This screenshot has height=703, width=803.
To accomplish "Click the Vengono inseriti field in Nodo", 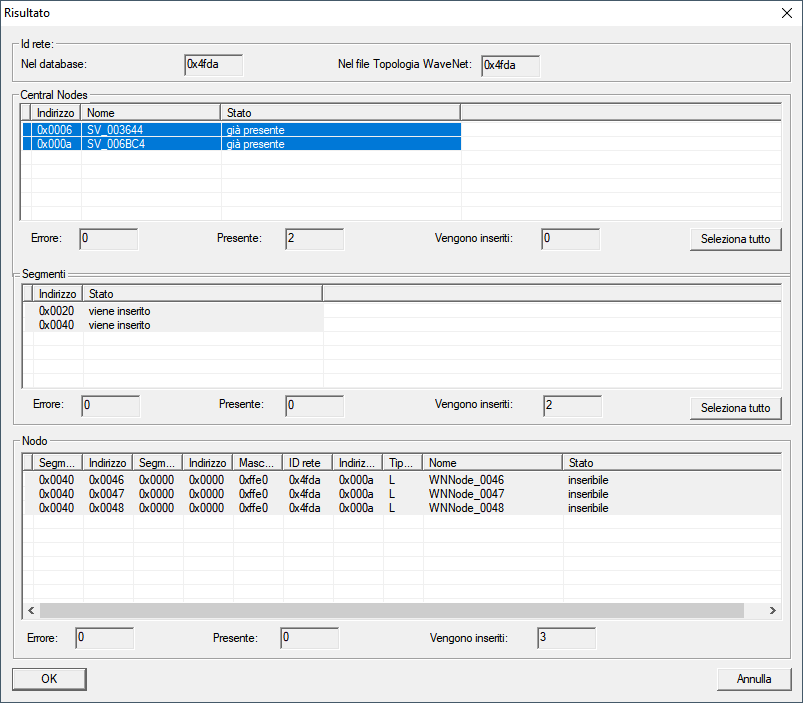I will click(566, 638).
